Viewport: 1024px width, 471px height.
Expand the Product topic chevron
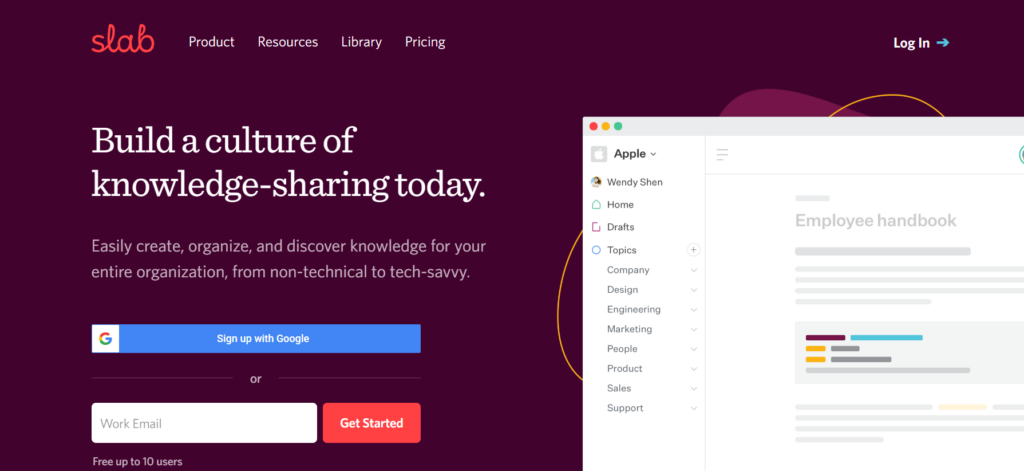click(x=694, y=369)
